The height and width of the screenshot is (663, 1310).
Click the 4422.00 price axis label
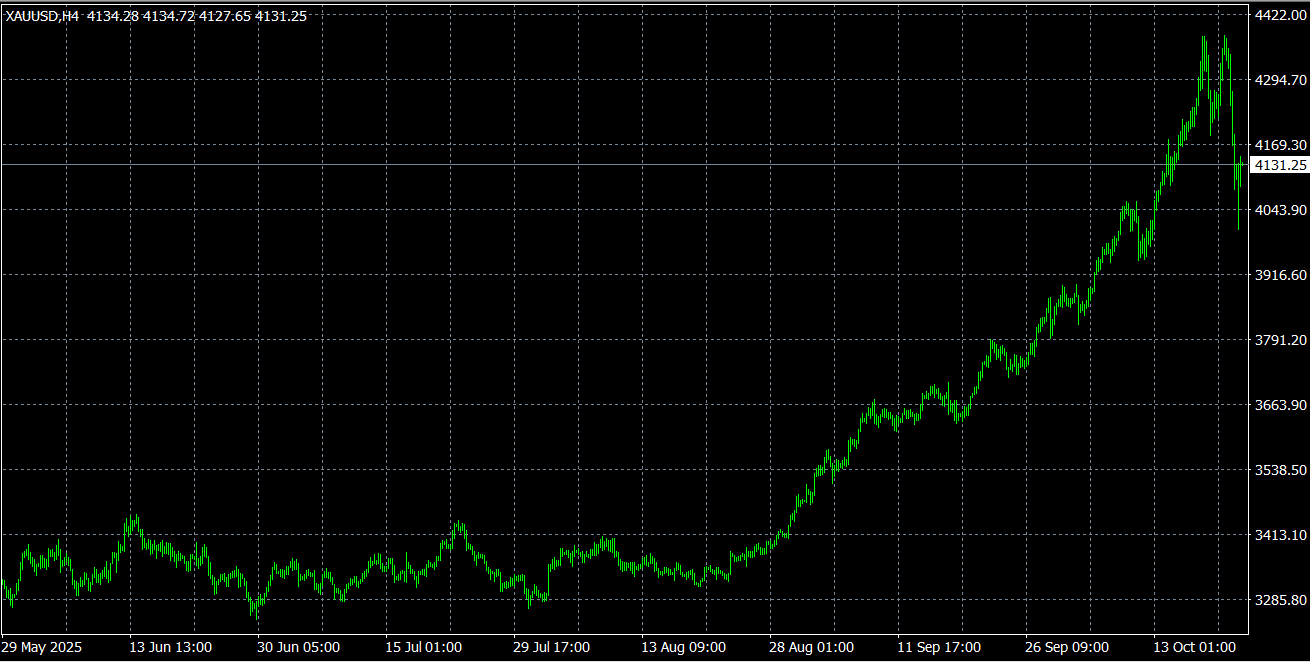[x=1280, y=16]
